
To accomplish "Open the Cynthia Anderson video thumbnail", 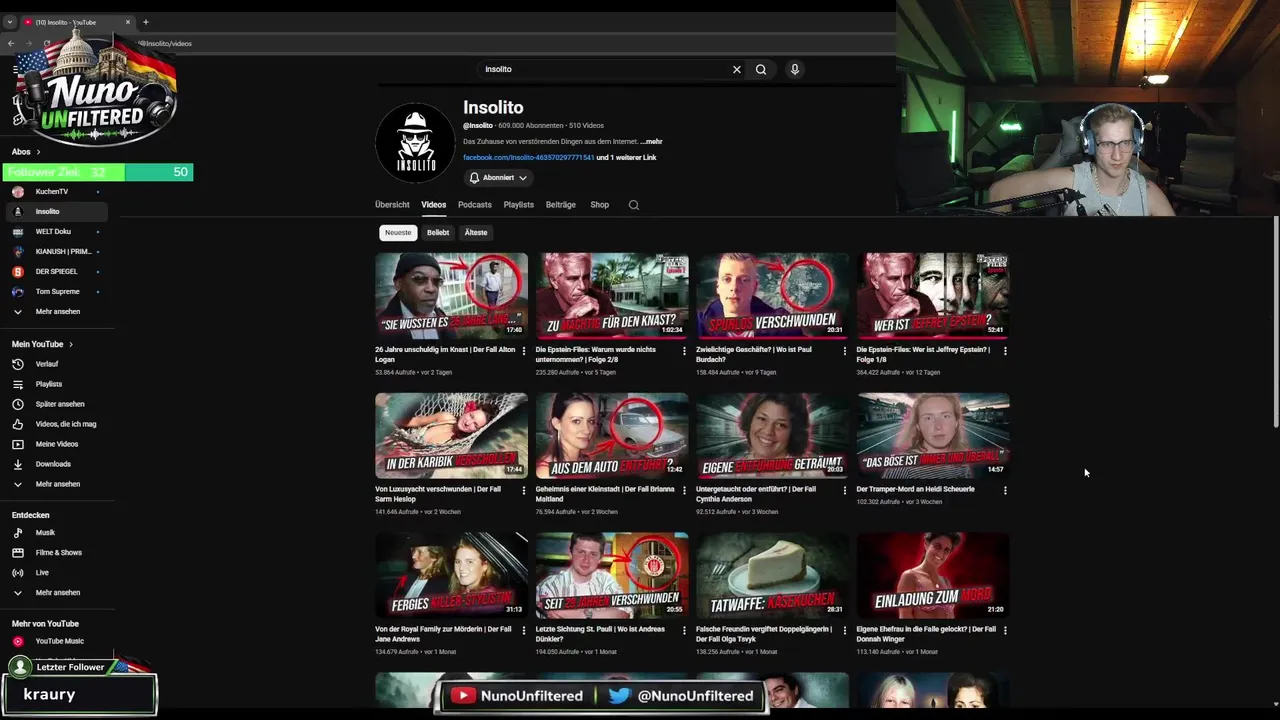I will click(772, 435).
